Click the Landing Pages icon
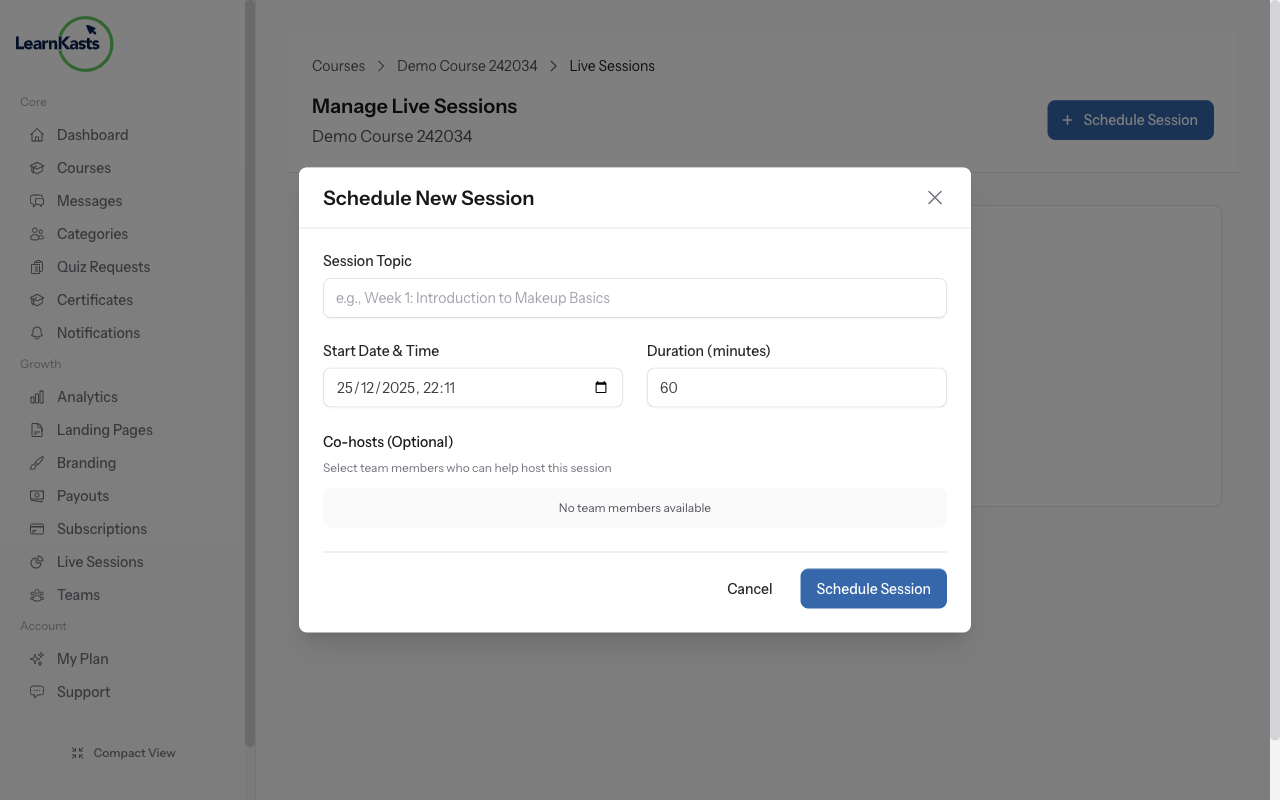 tap(37, 429)
